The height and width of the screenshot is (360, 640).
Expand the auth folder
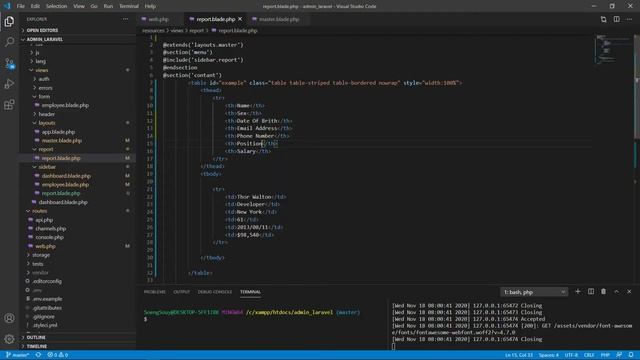(44, 79)
